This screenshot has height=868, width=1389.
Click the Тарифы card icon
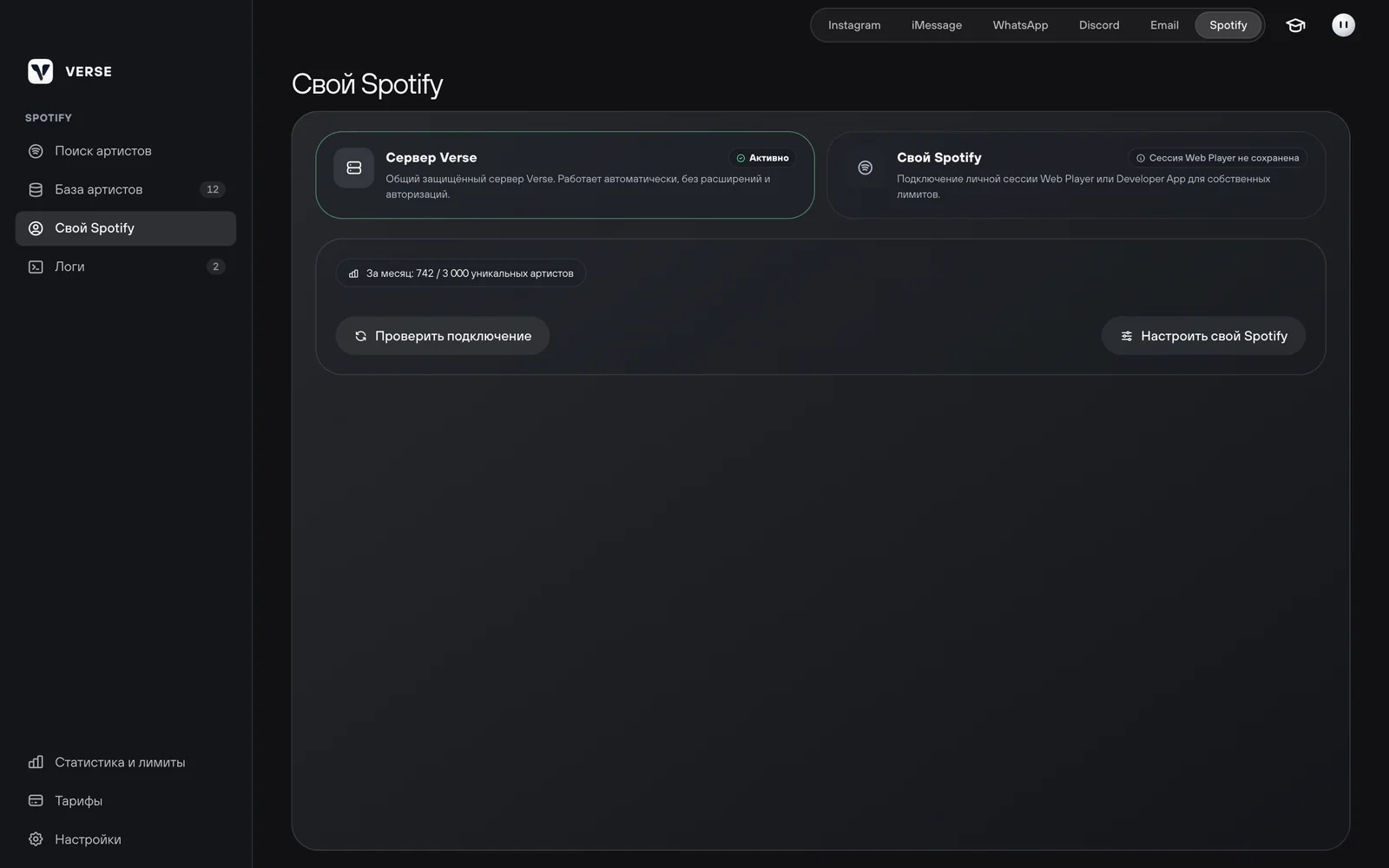click(36, 800)
